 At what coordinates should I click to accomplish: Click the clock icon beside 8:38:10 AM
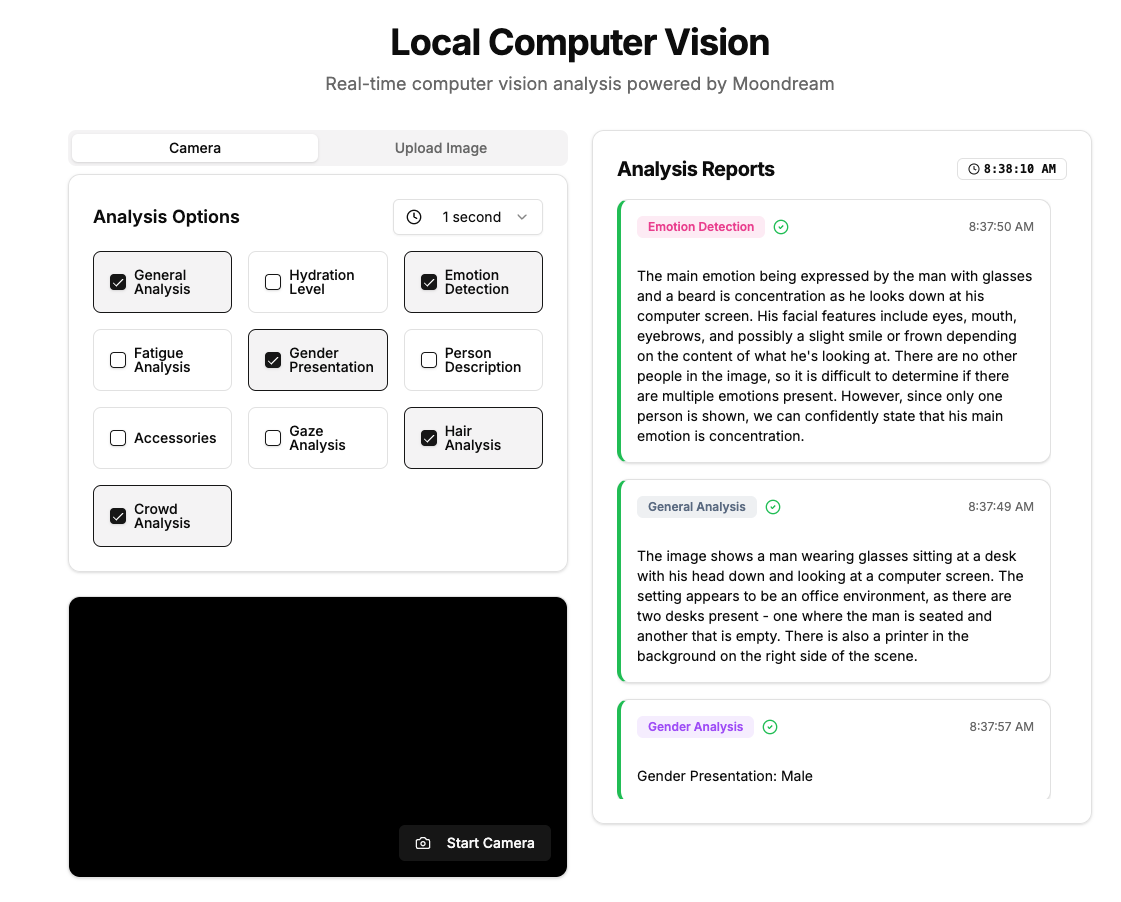tap(974, 169)
